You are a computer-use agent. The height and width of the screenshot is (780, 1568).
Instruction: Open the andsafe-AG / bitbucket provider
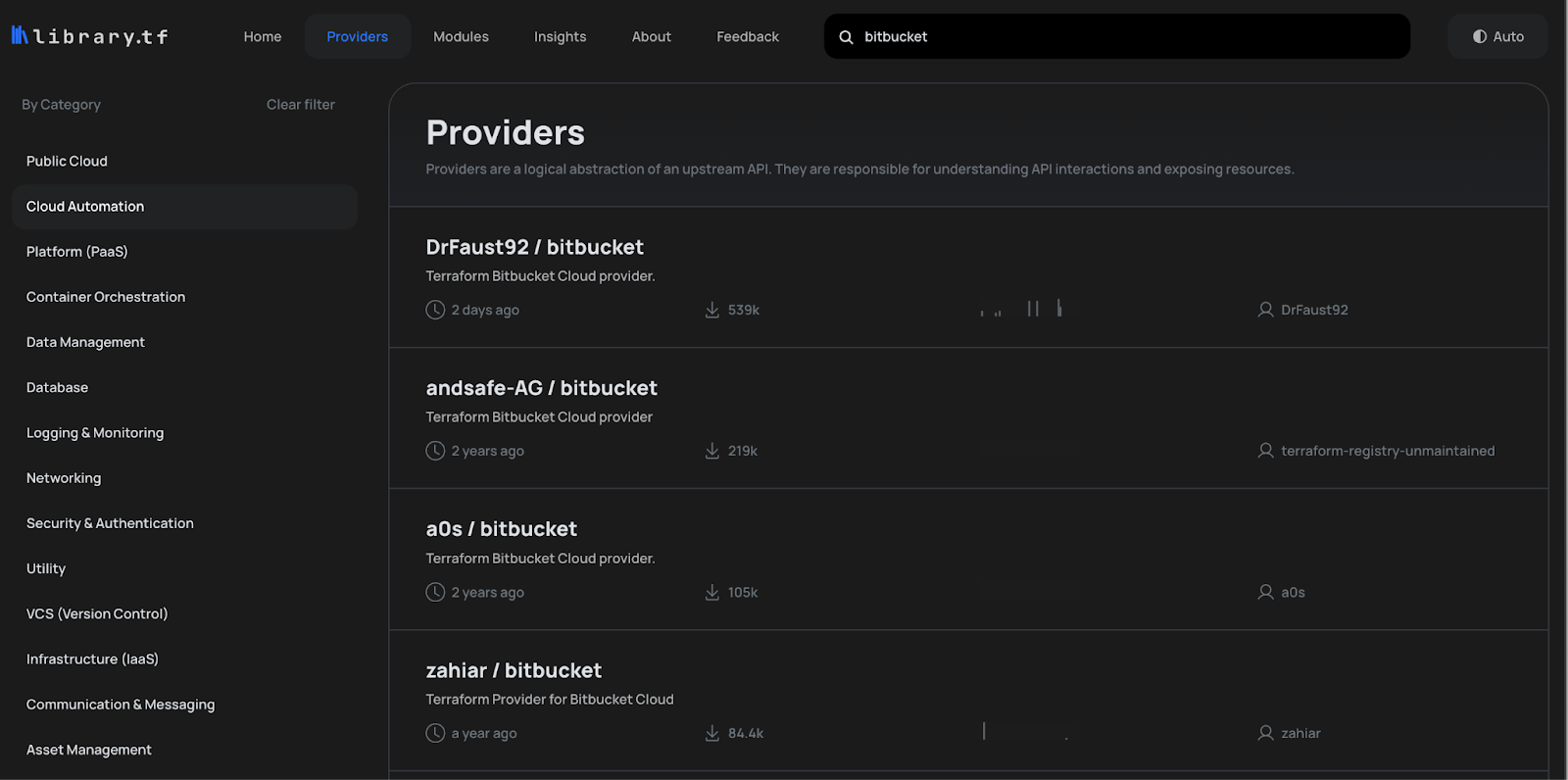(x=542, y=388)
